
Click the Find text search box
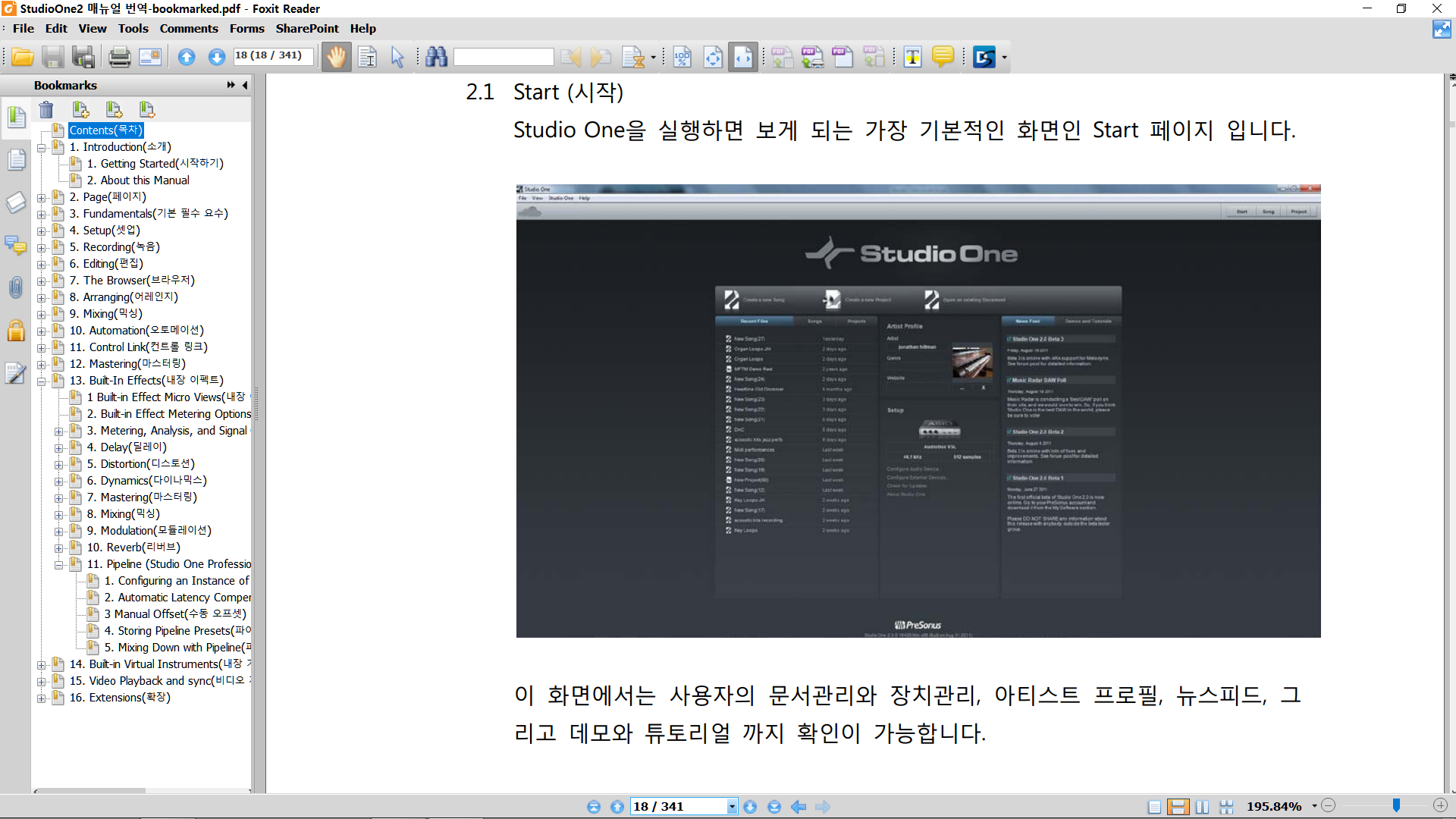point(504,57)
